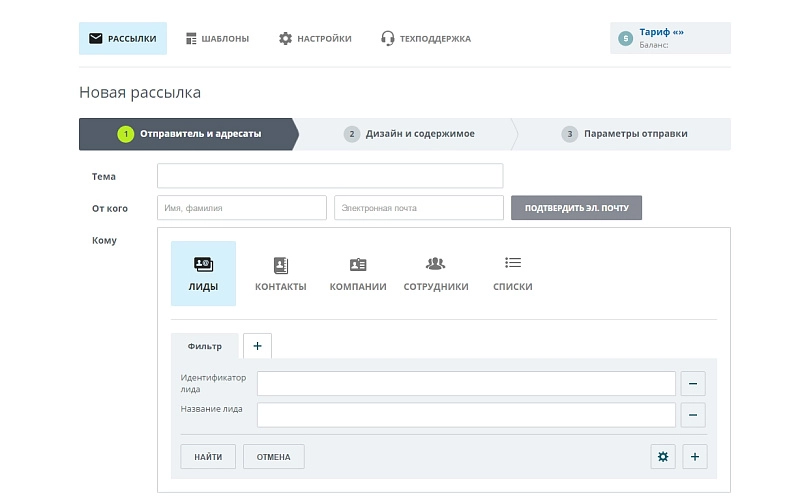
Task: Choose the Компании recipients icon
Action: pos(358,265)
